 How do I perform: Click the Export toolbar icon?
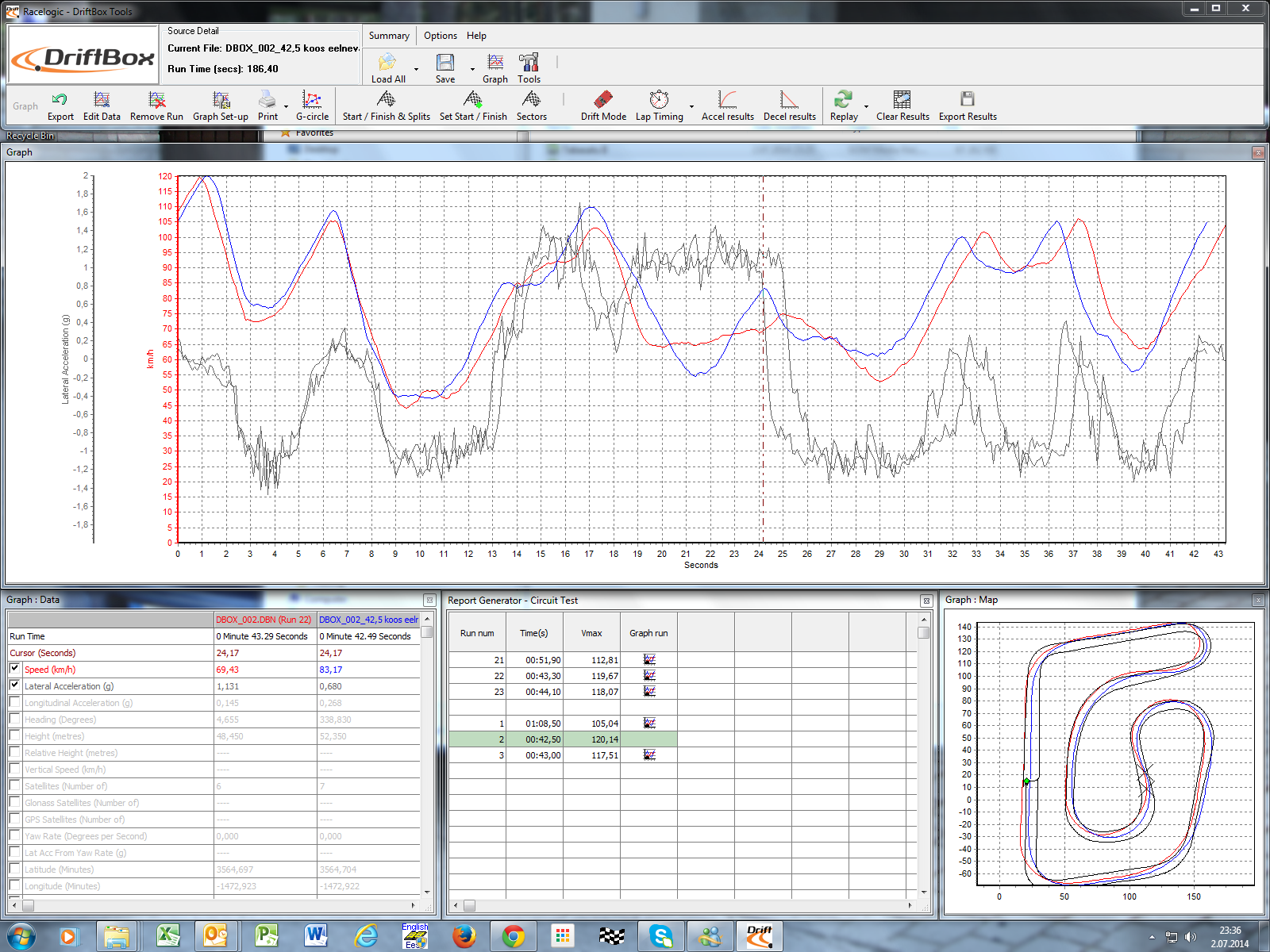60,106
